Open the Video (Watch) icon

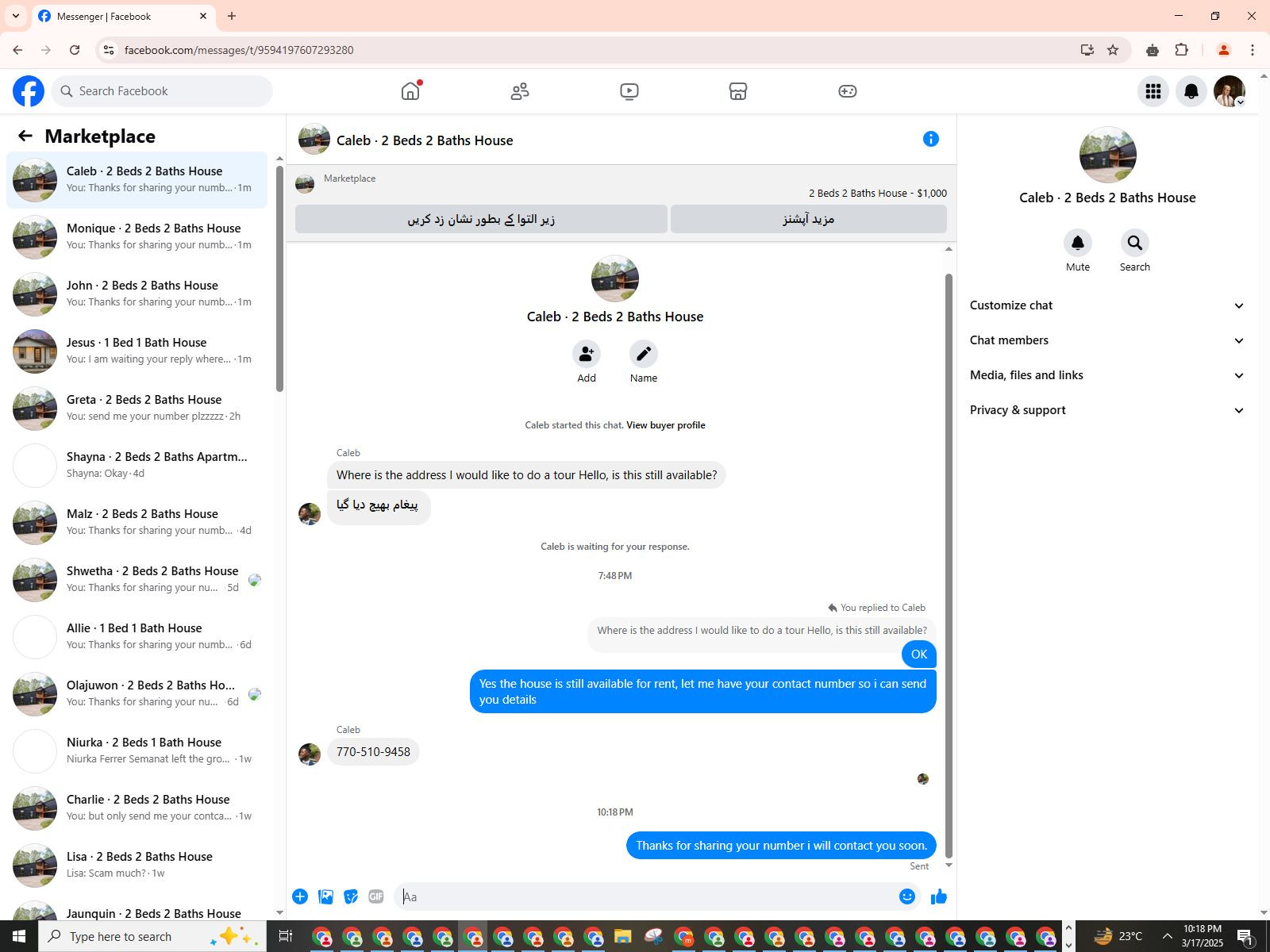click(629, 91)
